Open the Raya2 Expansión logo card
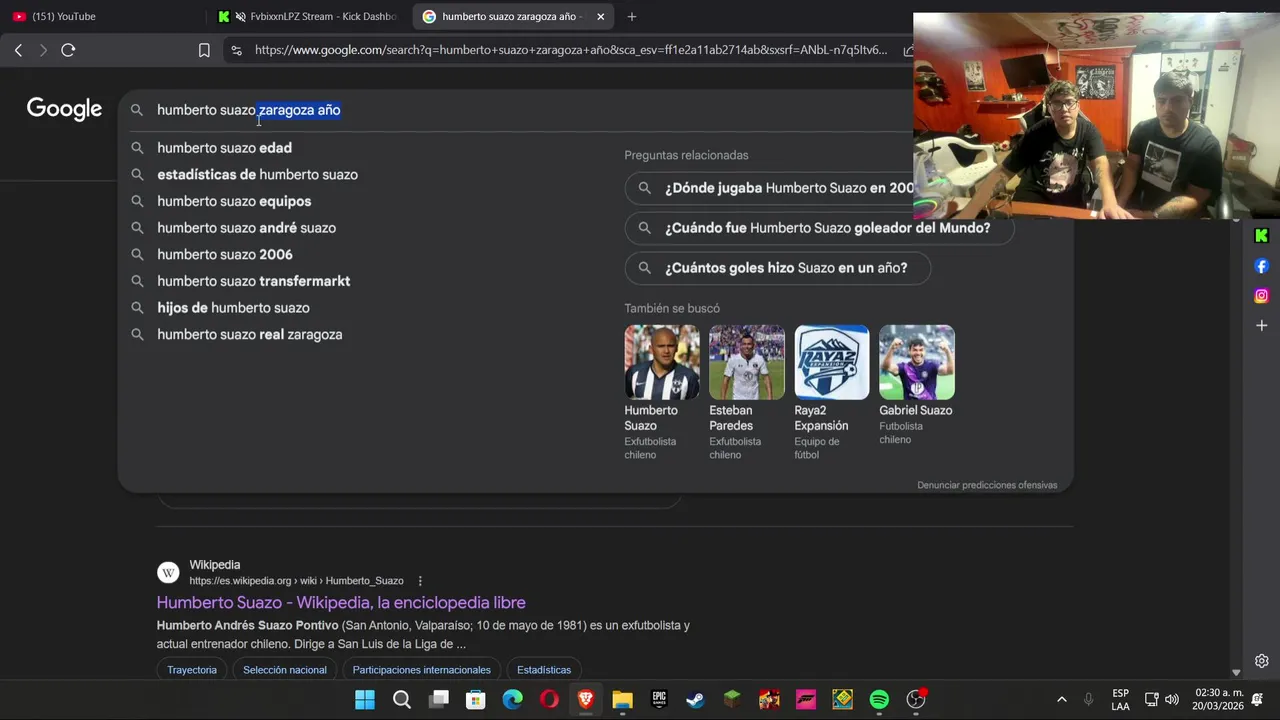Viewport: 1280px width, 720px height. click(x=832, y=362)
